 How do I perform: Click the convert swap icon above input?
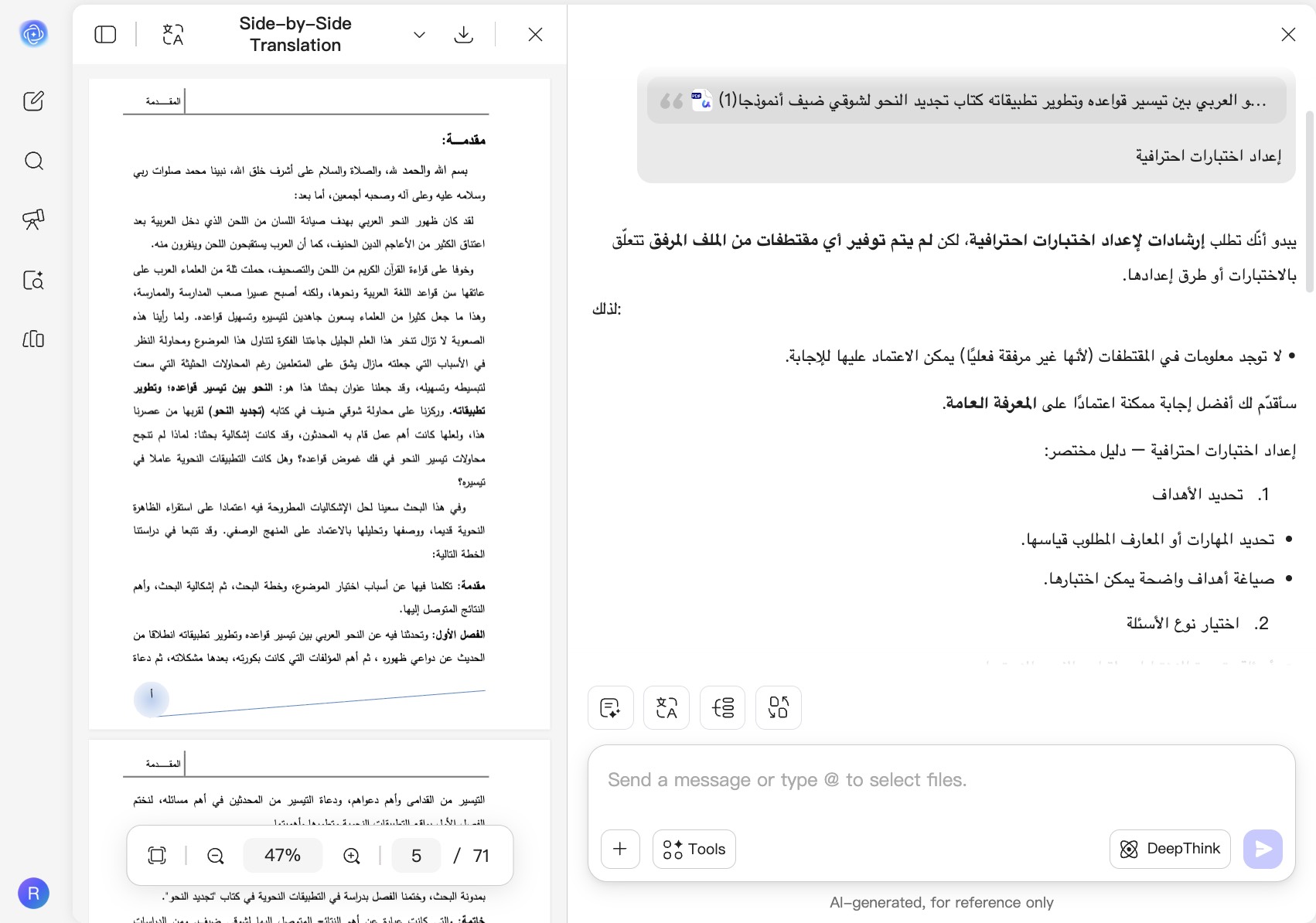point(779,707)
